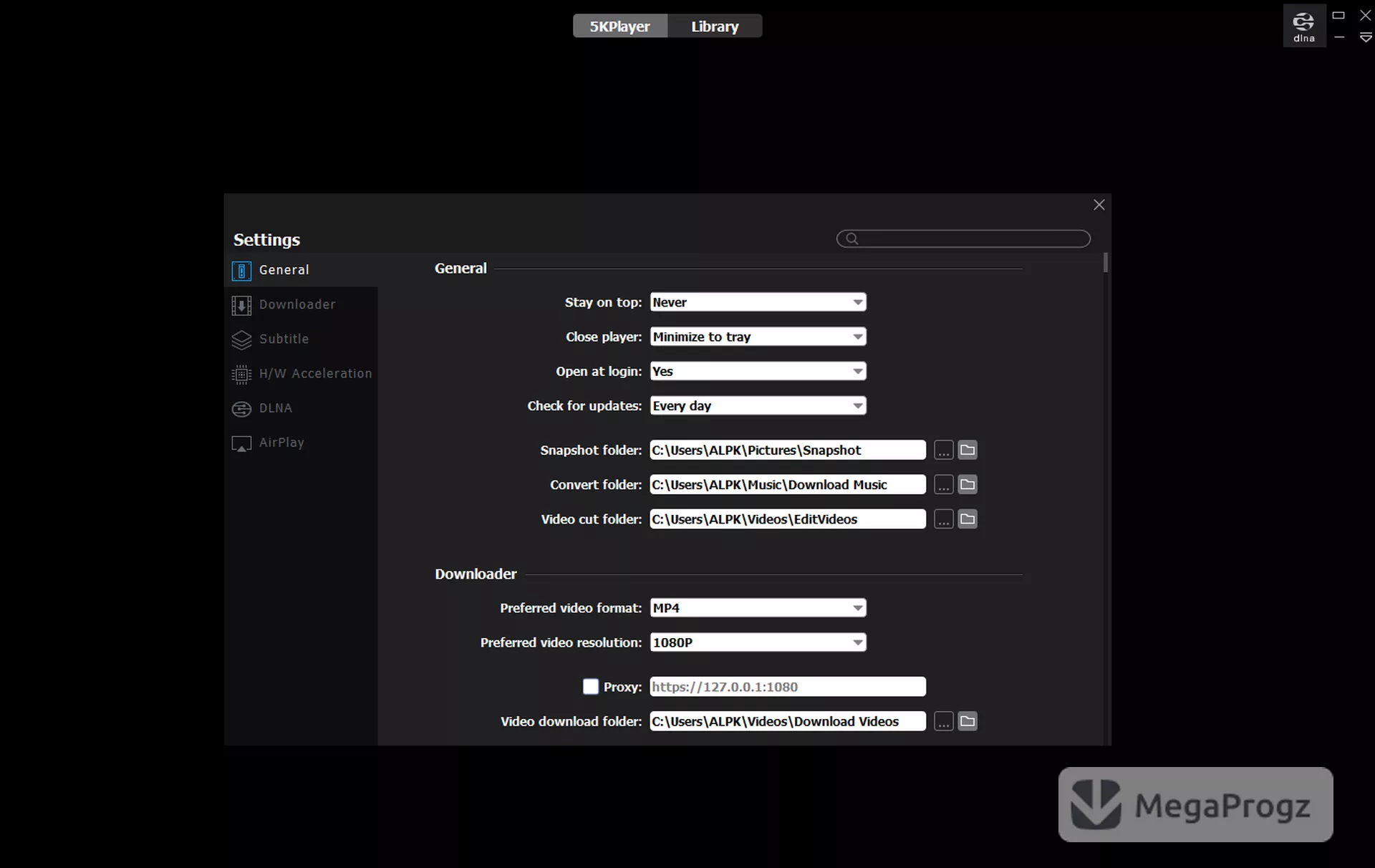Enable the Proxy checkbox

pos(591,687)
